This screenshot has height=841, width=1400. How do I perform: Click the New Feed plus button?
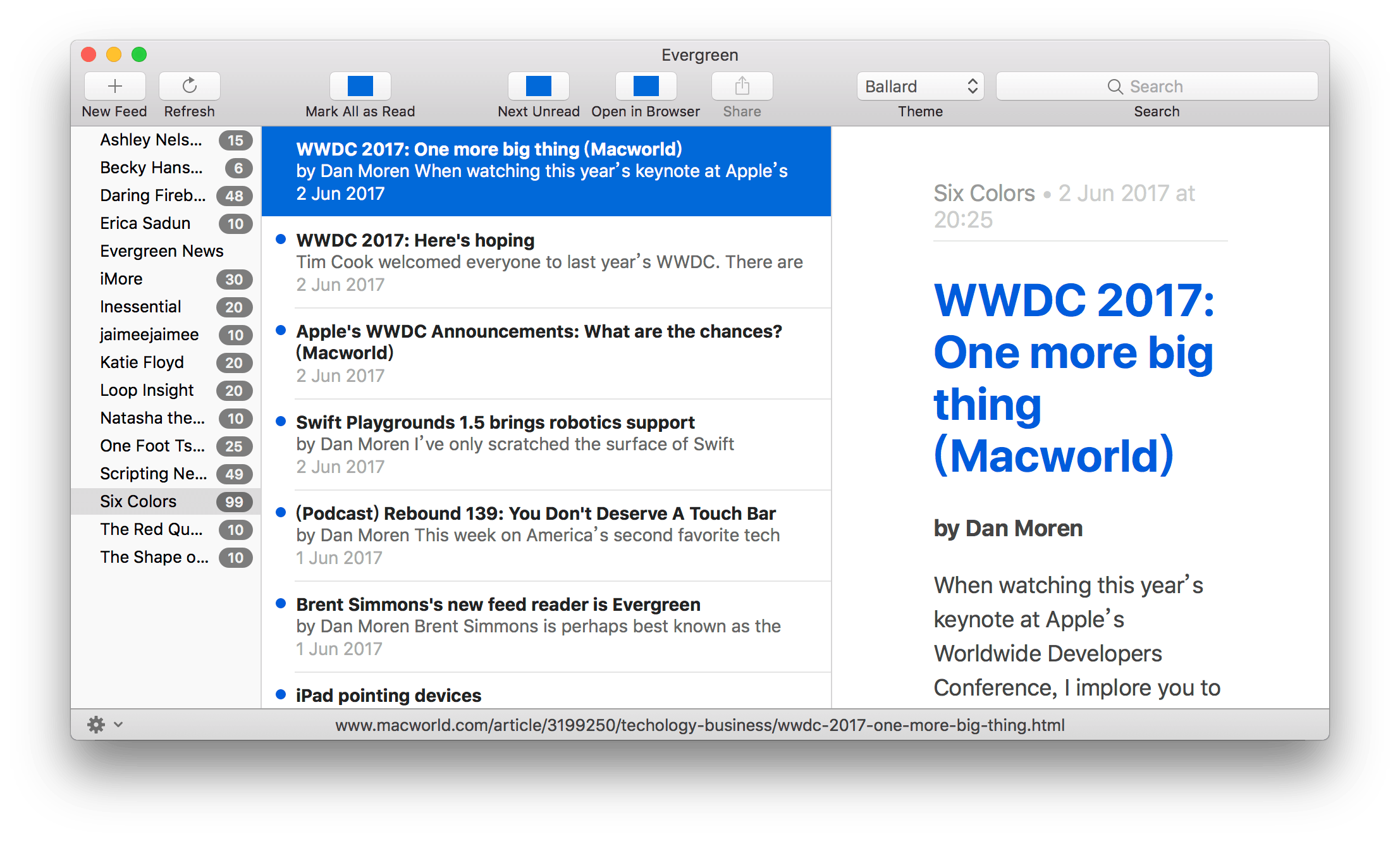[x=114, y=86]
